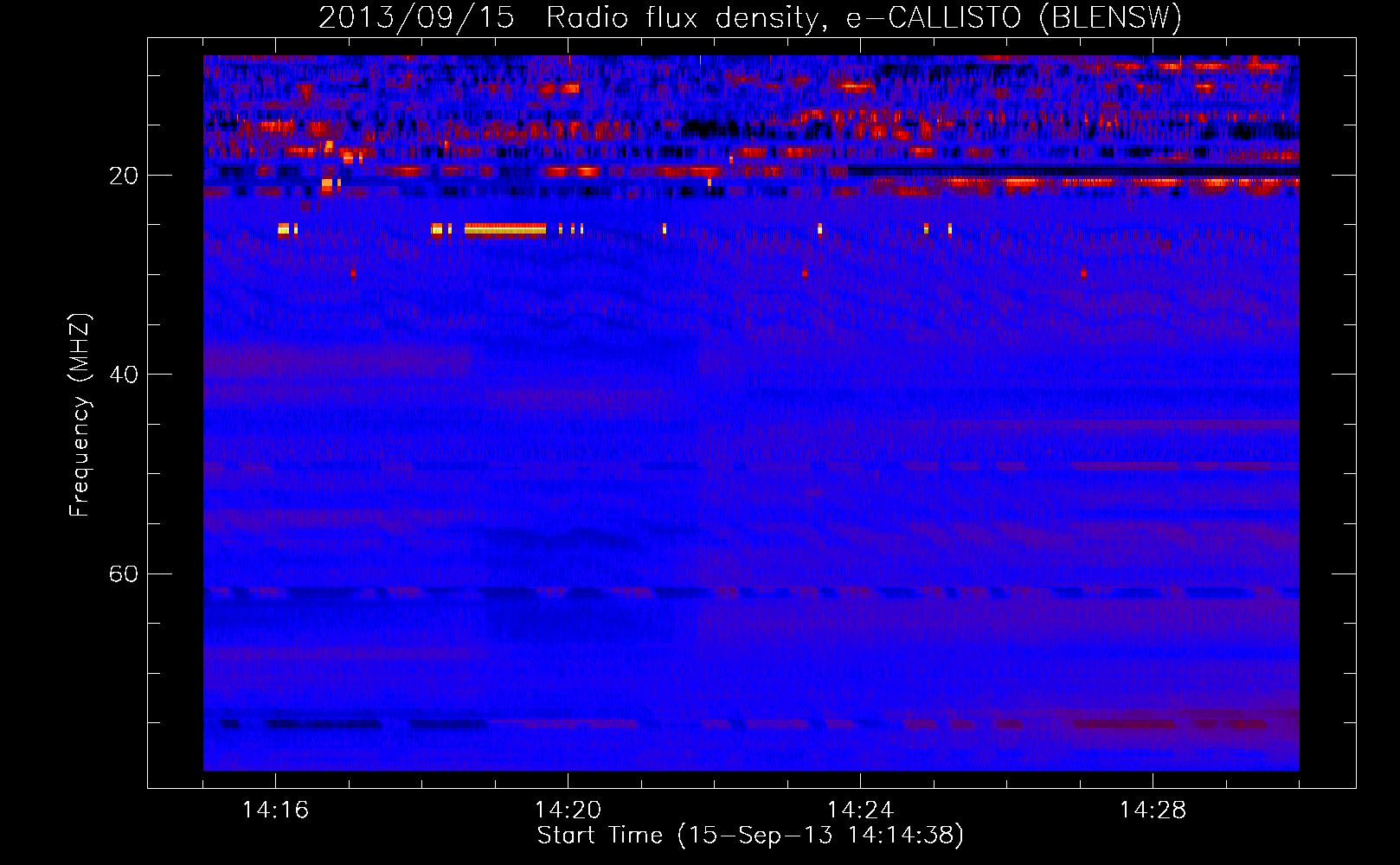Image resolution: width=1400 pixels, height=865 pixels.
Task: Click the 14:28 time tick label
Action: (1153, 811)
